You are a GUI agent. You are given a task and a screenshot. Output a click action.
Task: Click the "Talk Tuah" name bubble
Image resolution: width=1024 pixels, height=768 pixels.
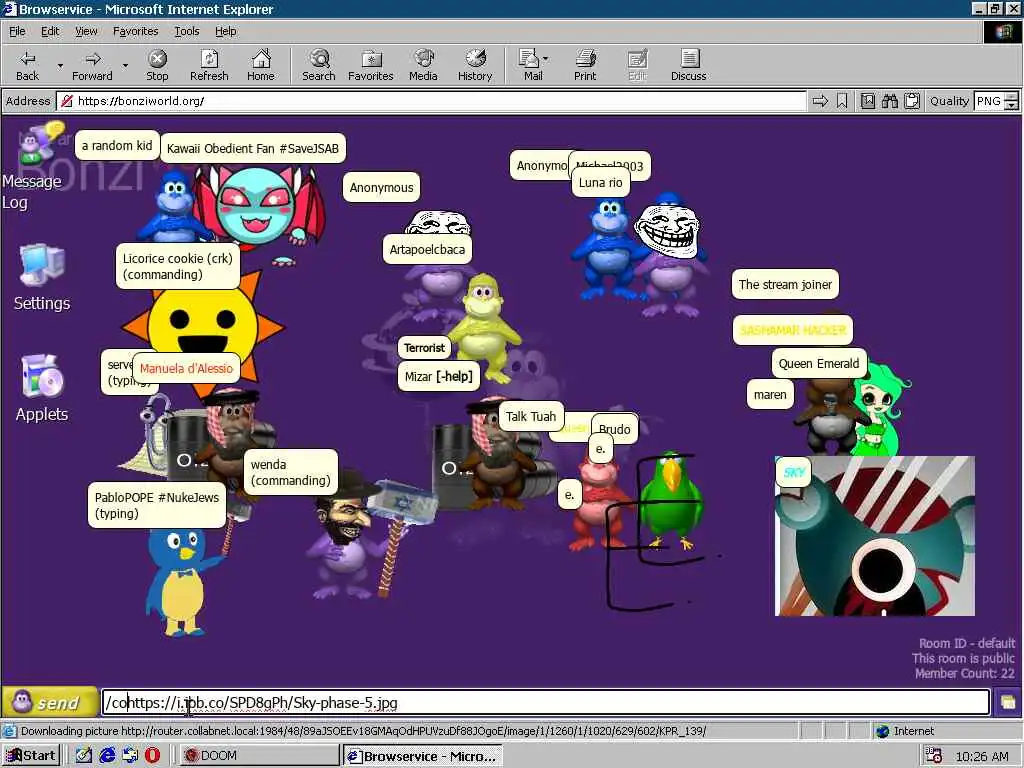tap(531, 417)
